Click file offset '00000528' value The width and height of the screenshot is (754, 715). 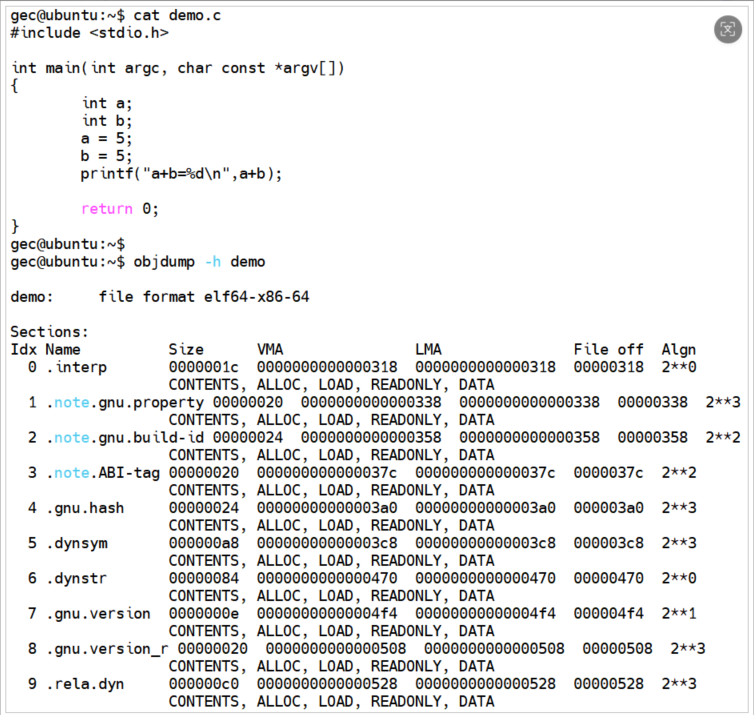[608, 684]
